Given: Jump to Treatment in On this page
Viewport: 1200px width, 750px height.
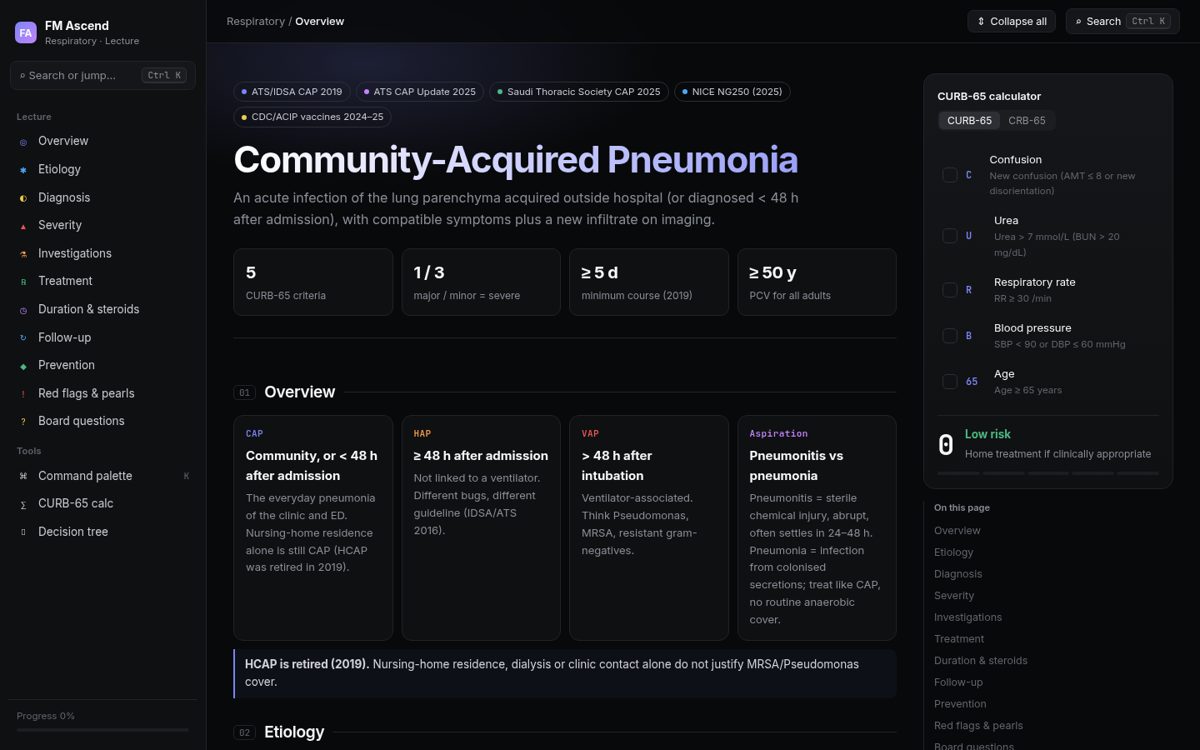Looking at the screenshot, I should pyautogui.click(x=959, y=639).
